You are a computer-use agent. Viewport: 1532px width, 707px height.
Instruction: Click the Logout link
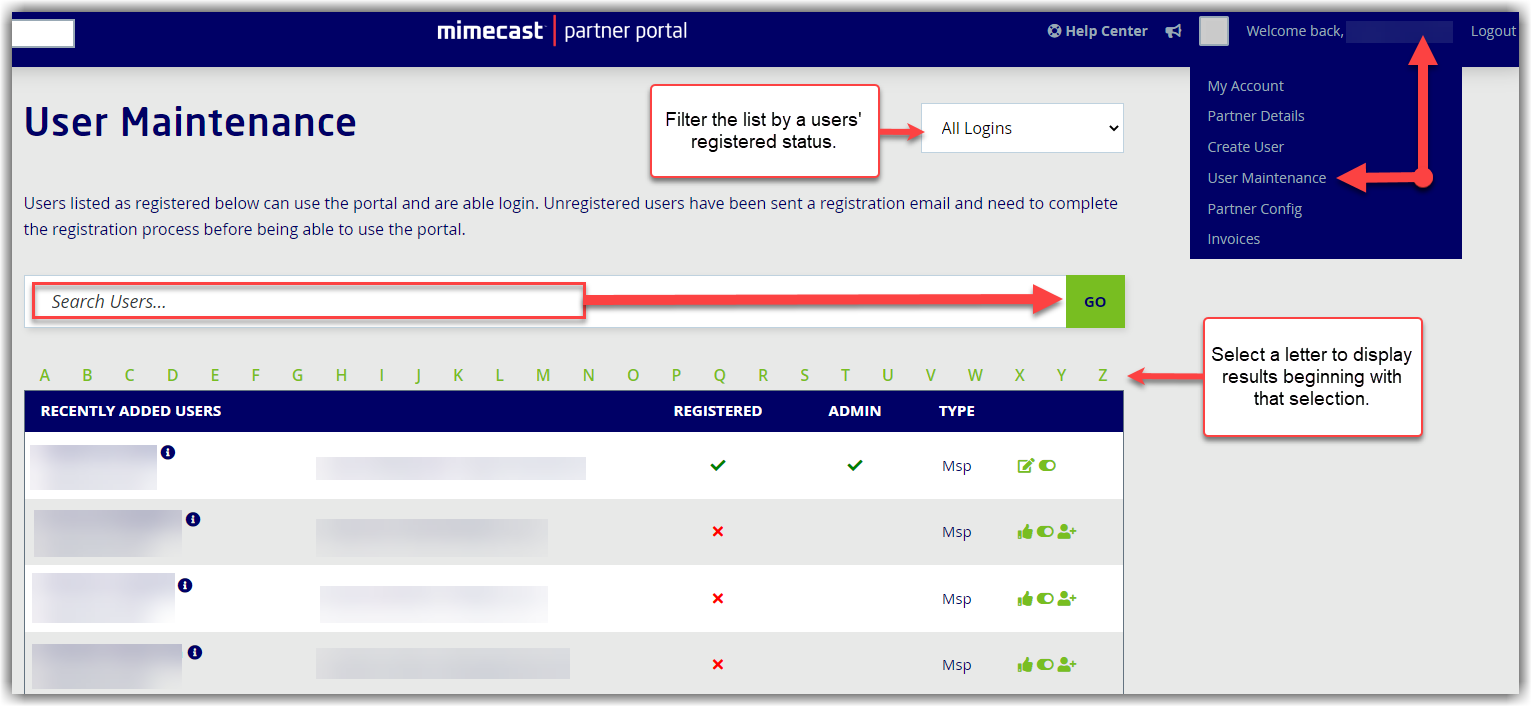[x=1493, y=32]
